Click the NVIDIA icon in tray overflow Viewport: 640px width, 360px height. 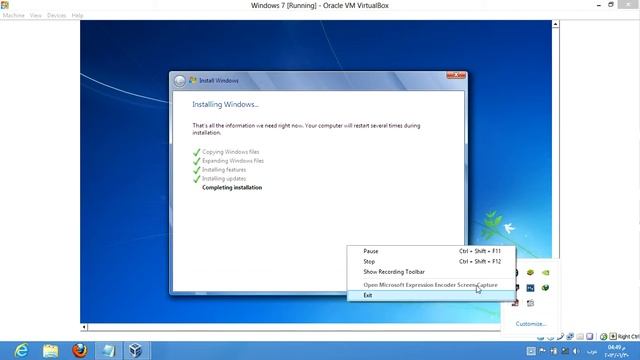coord(545,272)
